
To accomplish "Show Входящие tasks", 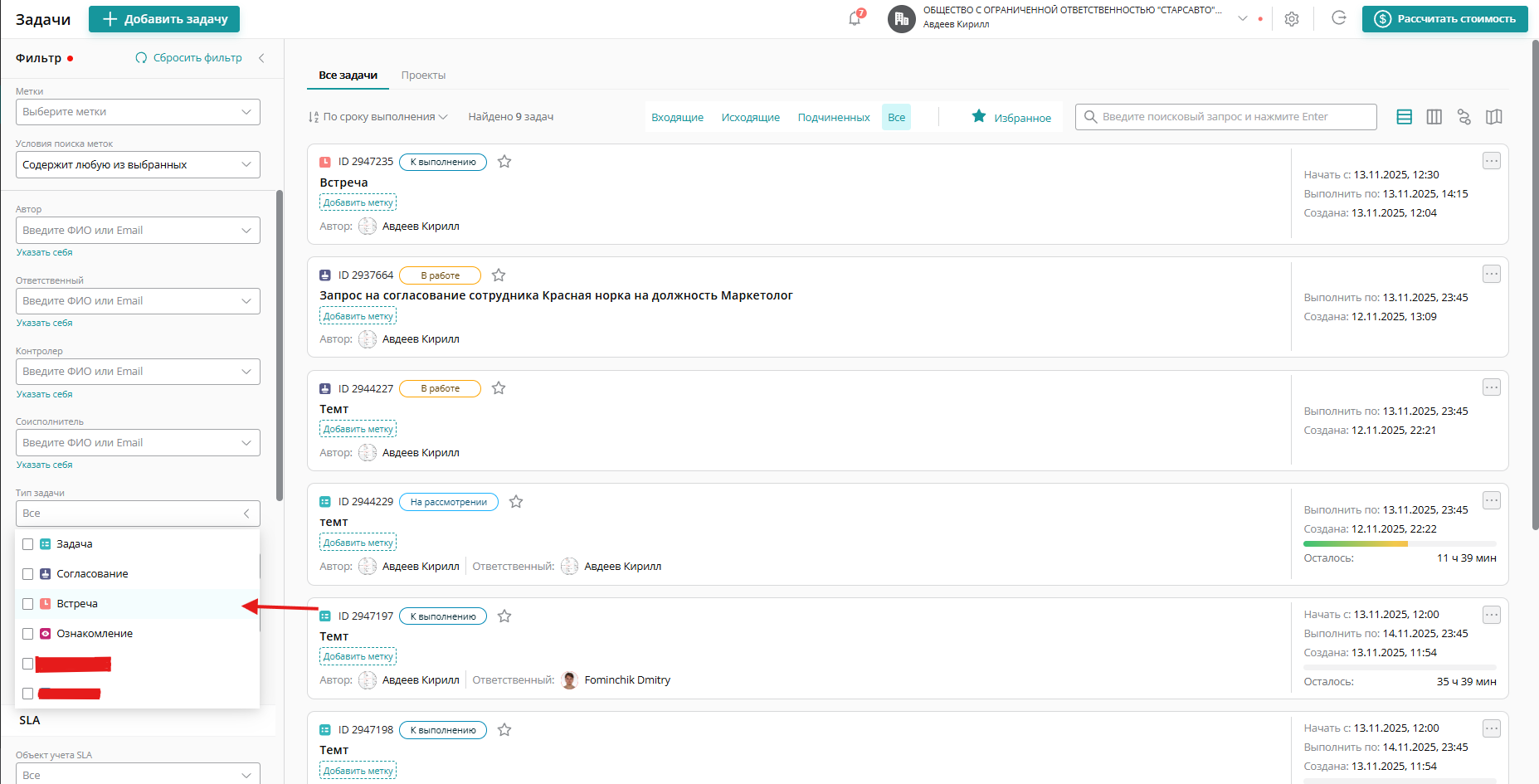I will click(677, 118).
